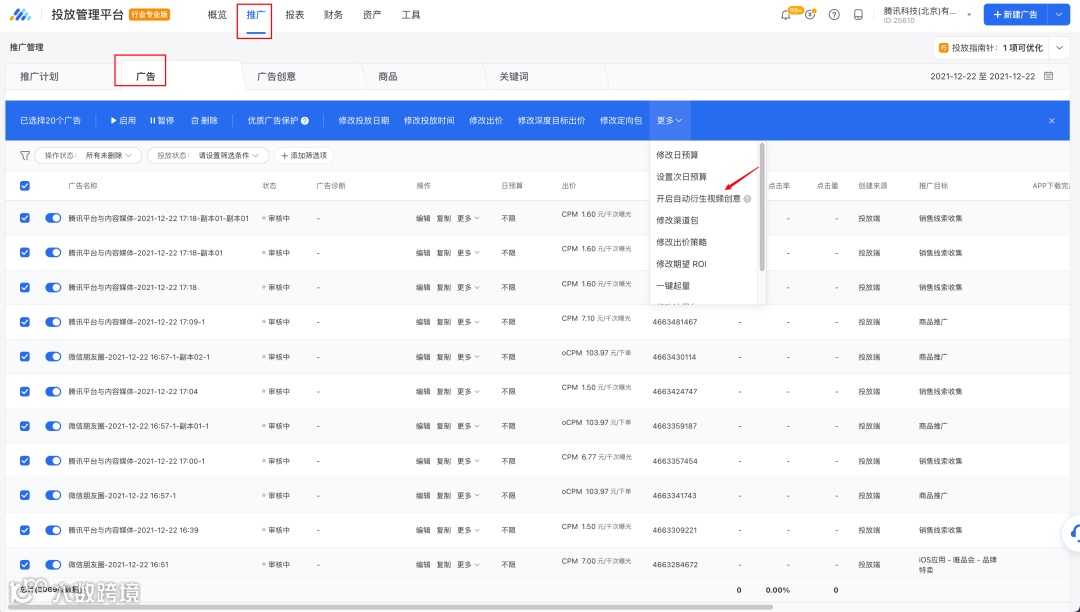
Task: Click 删除 in the batch action bar
Action: point(205,120)
